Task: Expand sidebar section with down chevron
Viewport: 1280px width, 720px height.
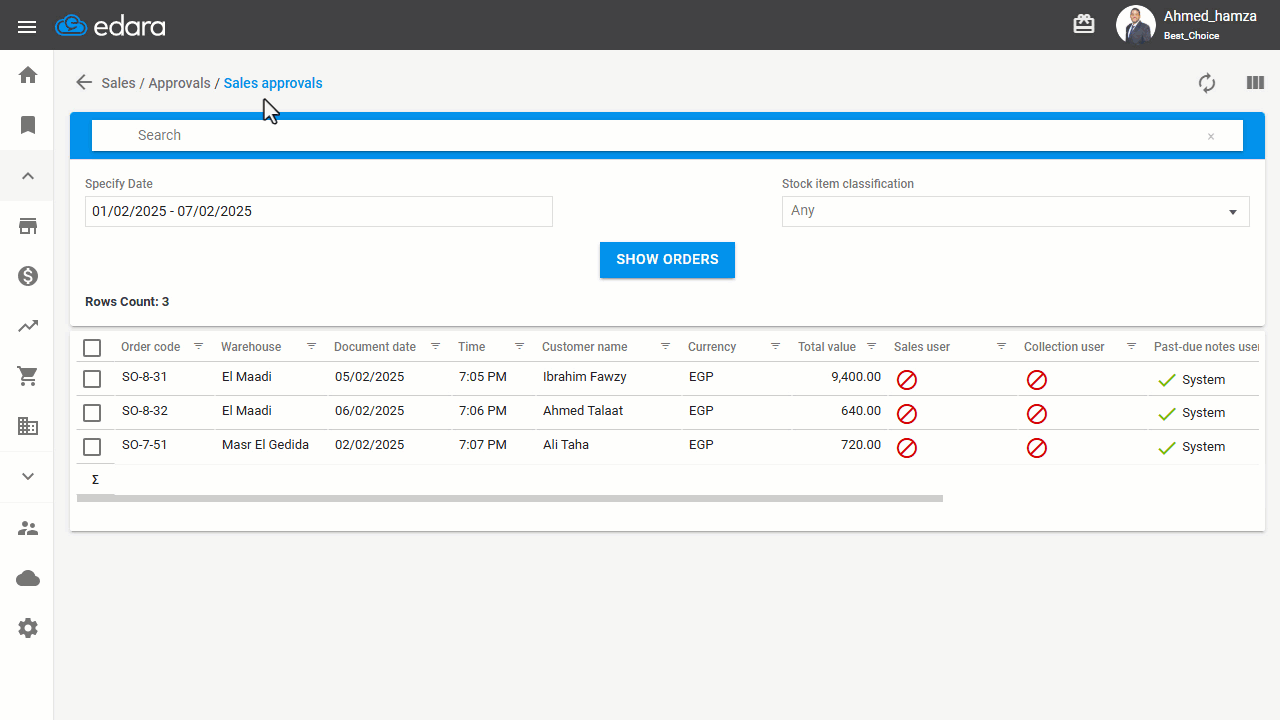Action: [x=28, y=477]
